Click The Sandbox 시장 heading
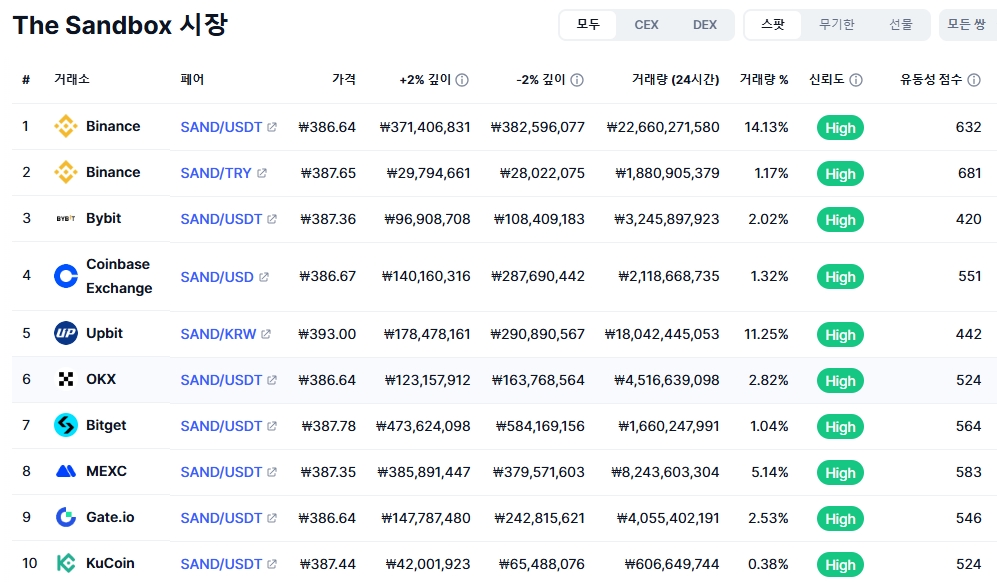997x582 pixels. (120, 25)
